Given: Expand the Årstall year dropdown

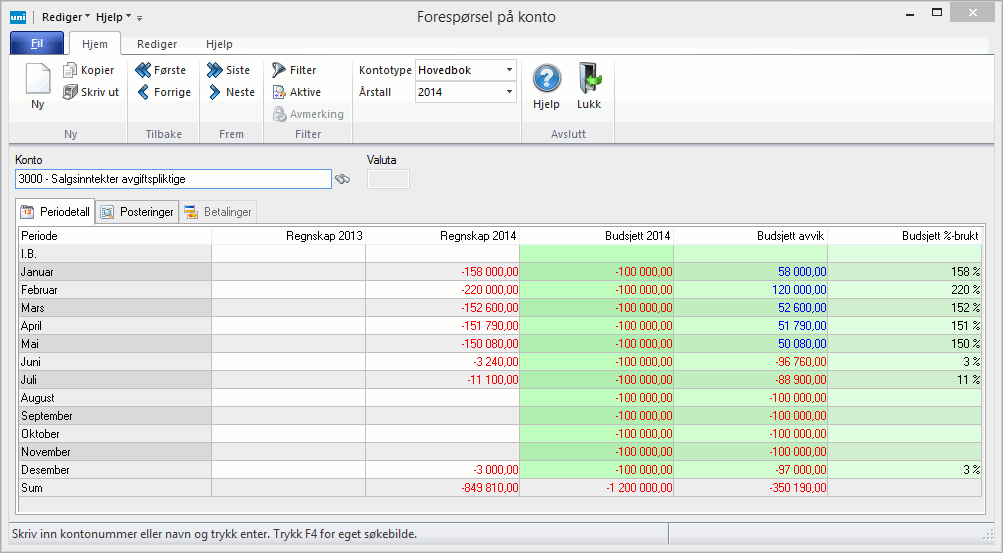Looking at the screenshot, I should coord(509,92).
